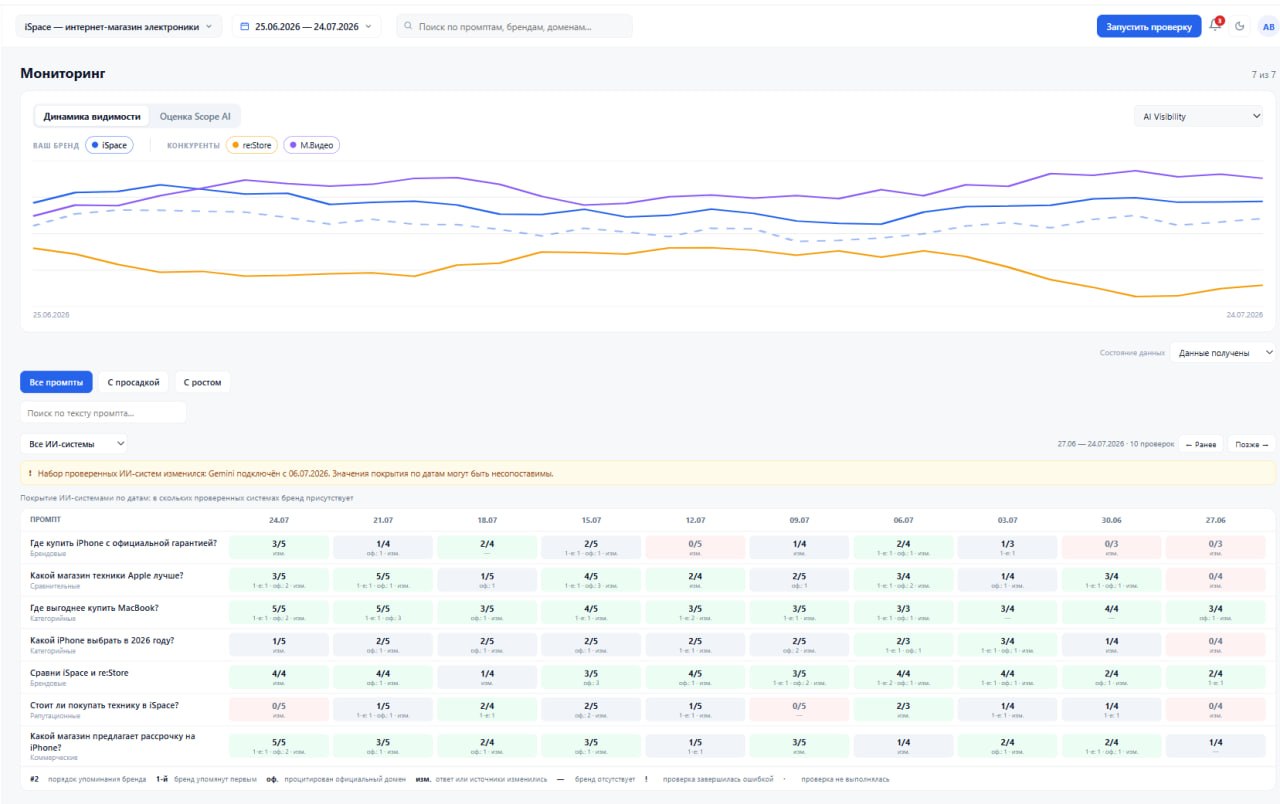The image size is (1280, 804).
Task: Click the Запустить проверку button
Action: click(1149, 26)
